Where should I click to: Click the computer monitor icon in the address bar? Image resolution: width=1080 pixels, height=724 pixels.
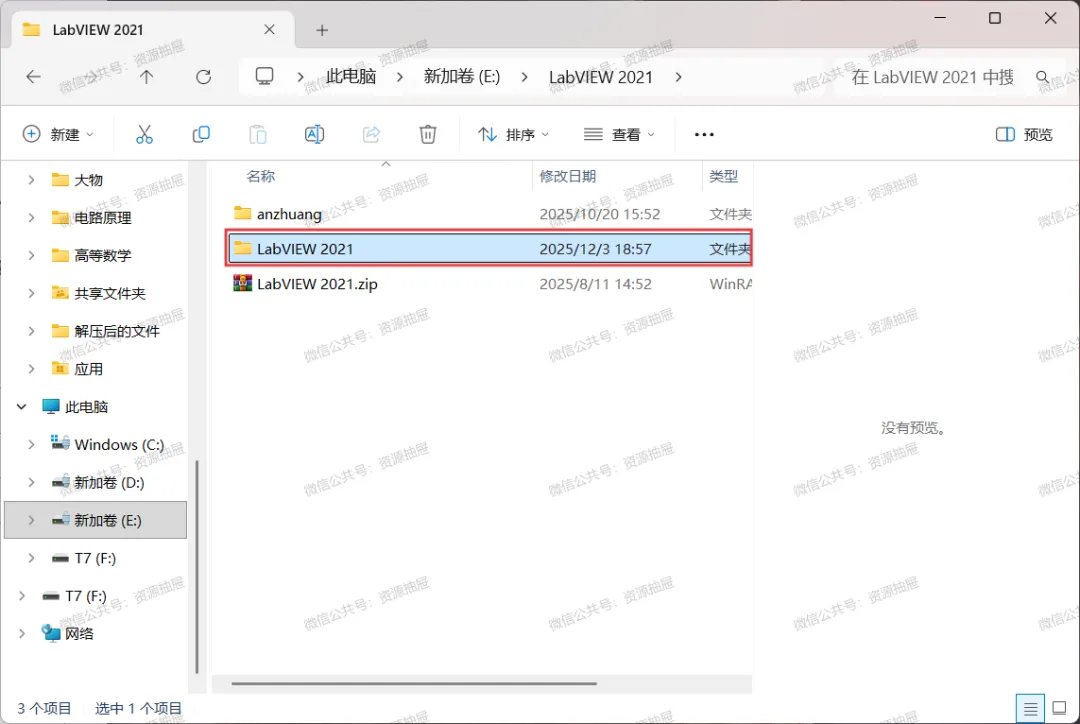coord(264,76)
